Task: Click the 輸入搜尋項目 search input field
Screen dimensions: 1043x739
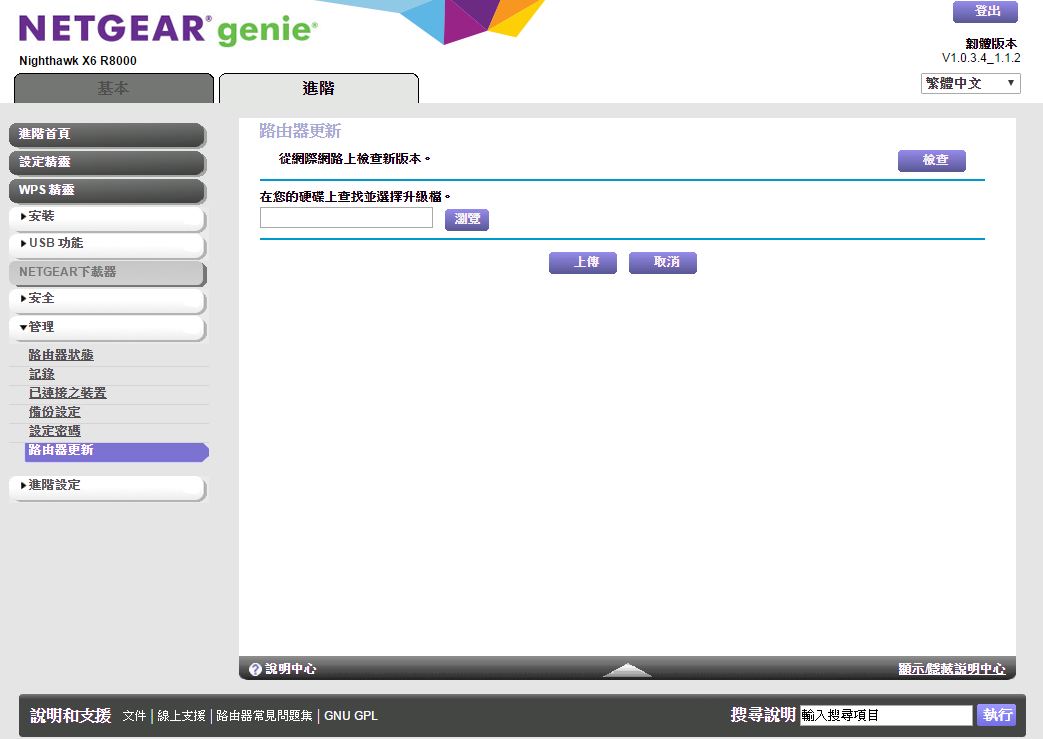Action: pos(886,715)
